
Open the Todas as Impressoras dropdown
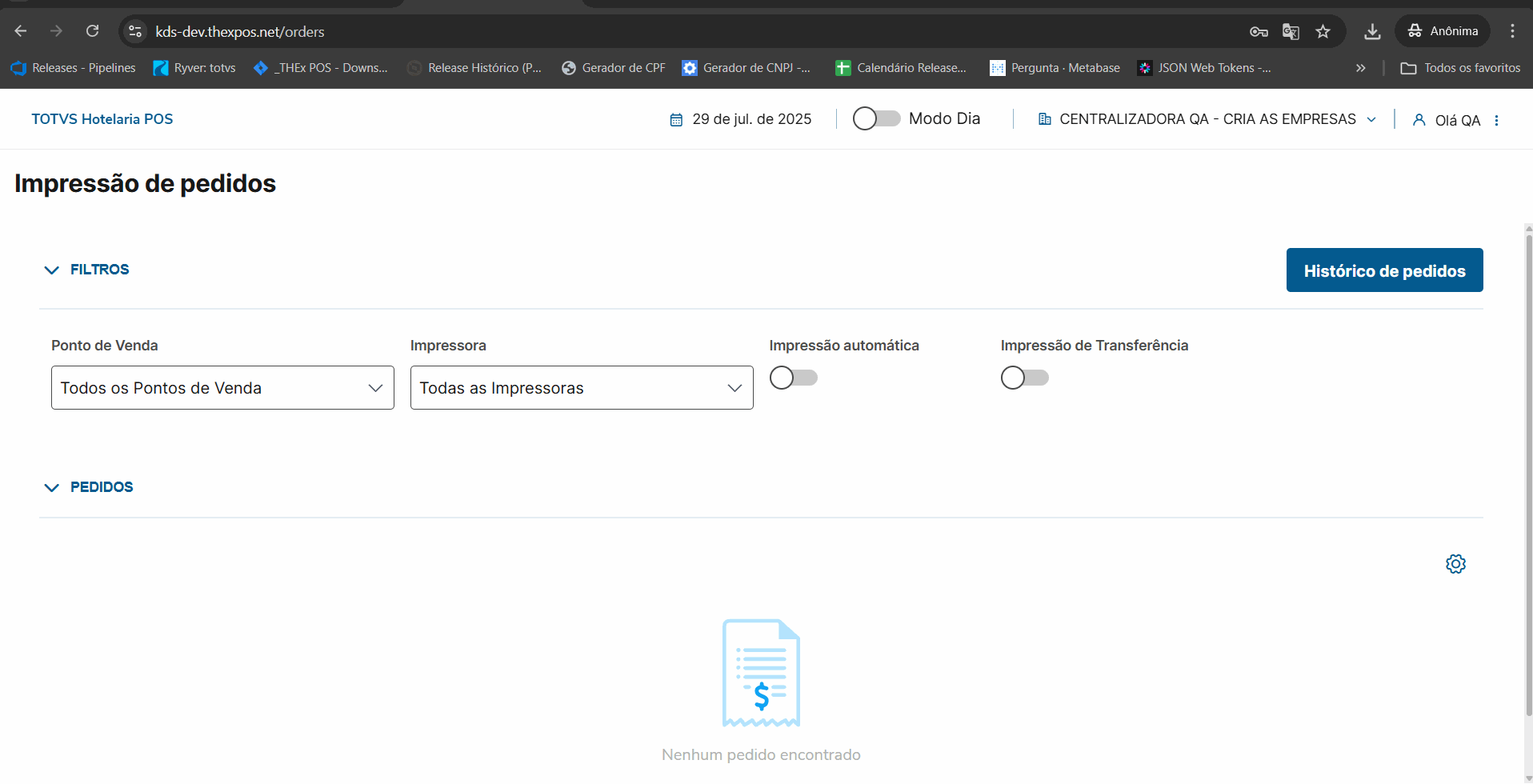(x=582, y=388)
